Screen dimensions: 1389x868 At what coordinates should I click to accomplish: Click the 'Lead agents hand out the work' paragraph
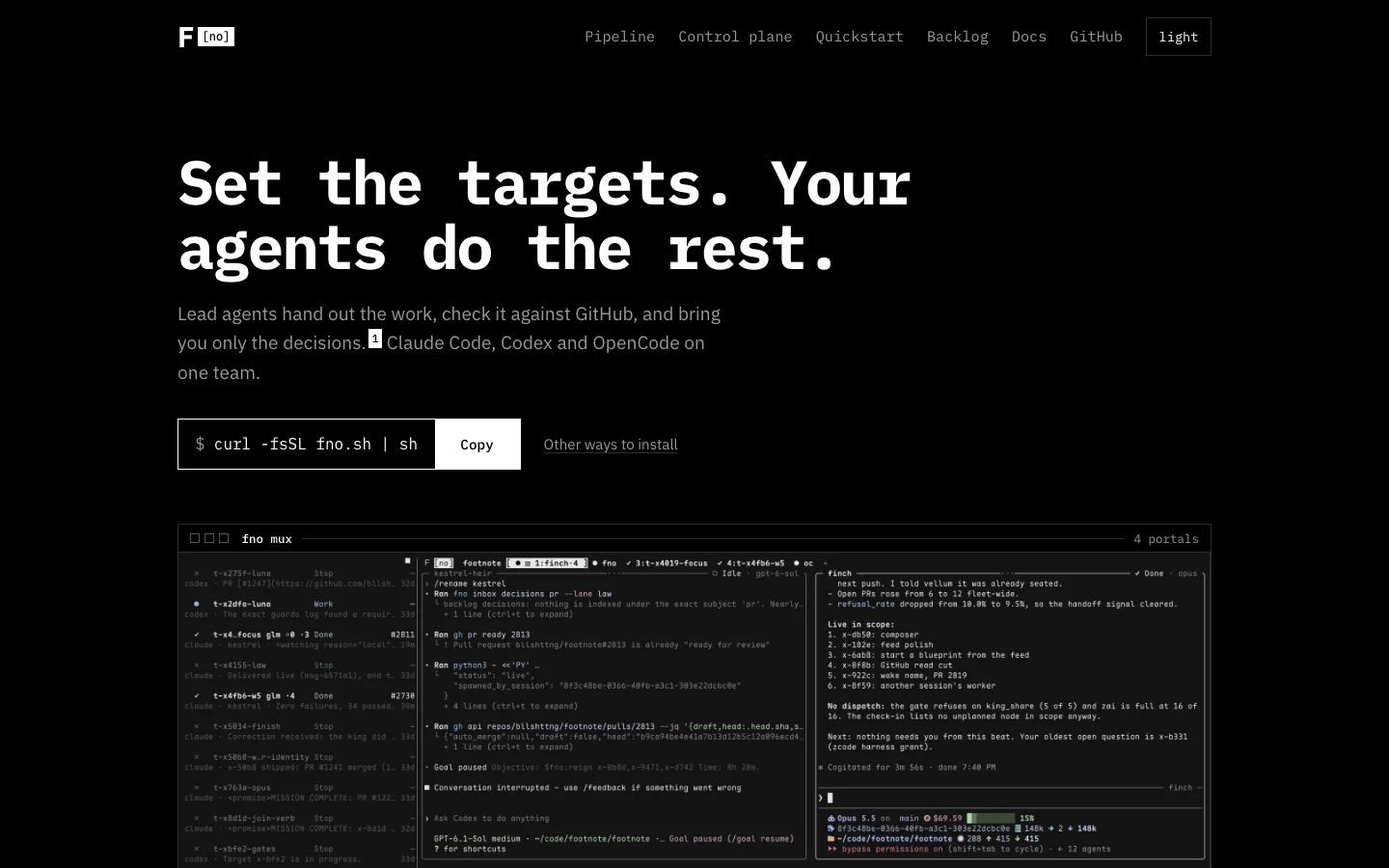pyautogui.click(x=449, y=343)
